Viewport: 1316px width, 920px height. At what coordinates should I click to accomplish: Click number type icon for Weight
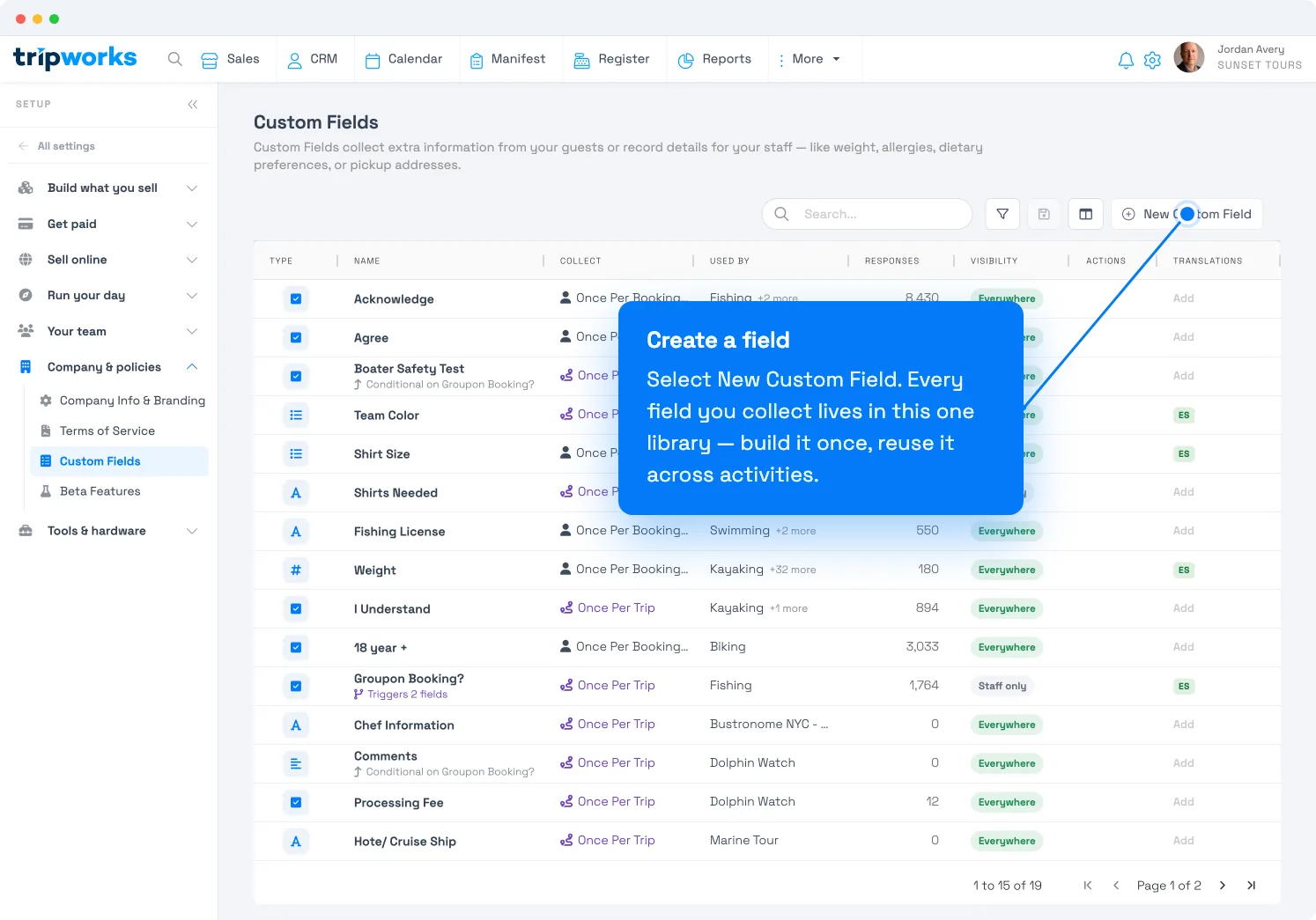(x=296, y=570)
